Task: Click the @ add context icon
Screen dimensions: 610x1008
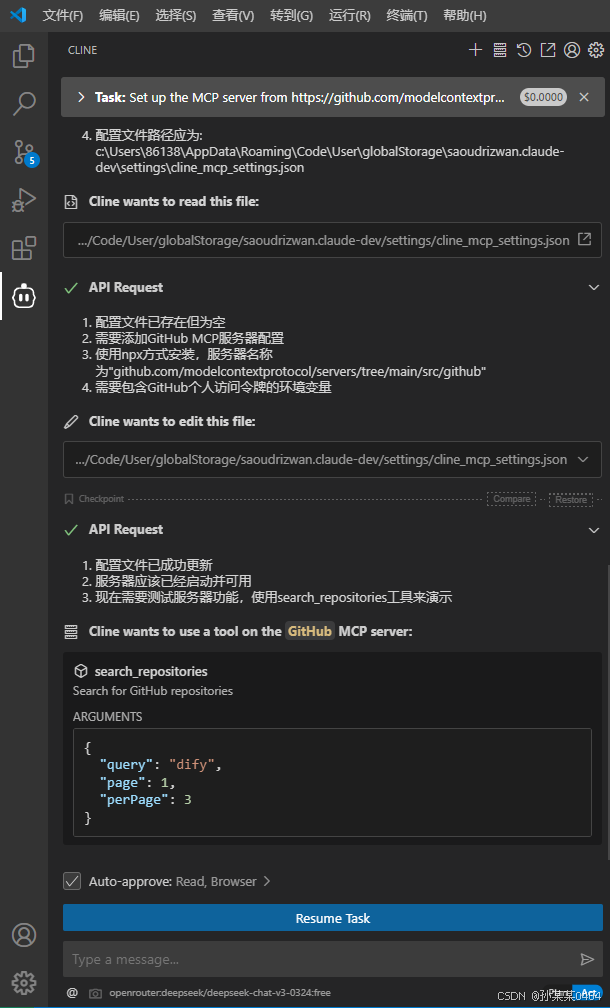Action: [72, 993]
